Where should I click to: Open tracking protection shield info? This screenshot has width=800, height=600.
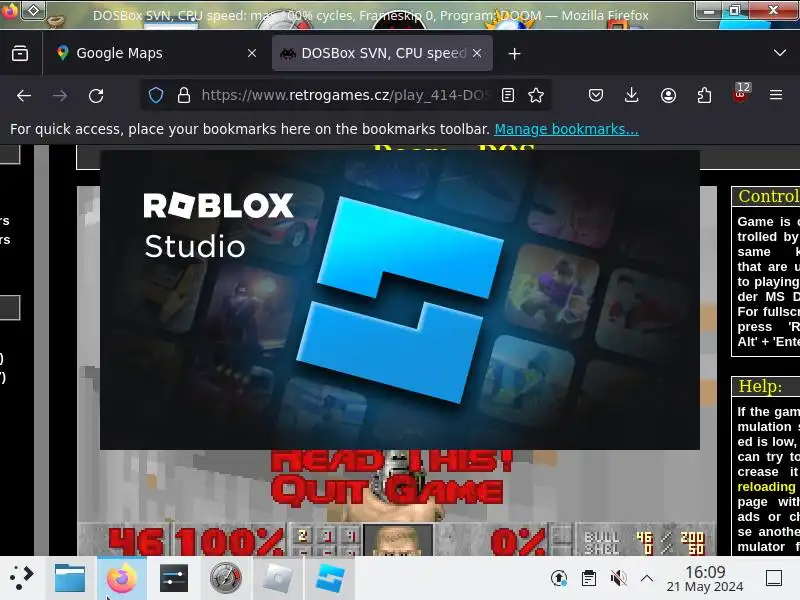click(x=156, y=95)
